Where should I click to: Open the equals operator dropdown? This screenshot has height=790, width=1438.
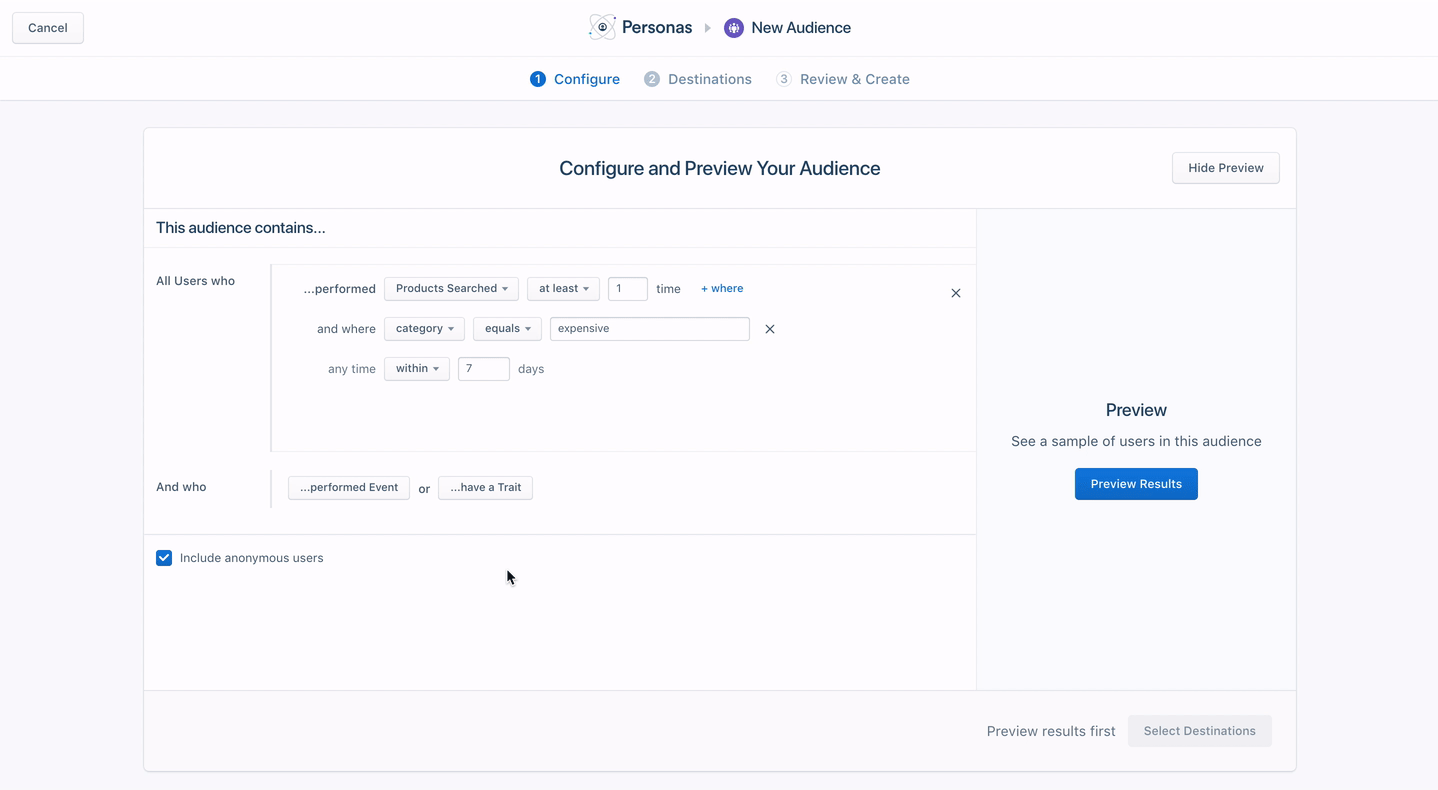pos(507,329)
